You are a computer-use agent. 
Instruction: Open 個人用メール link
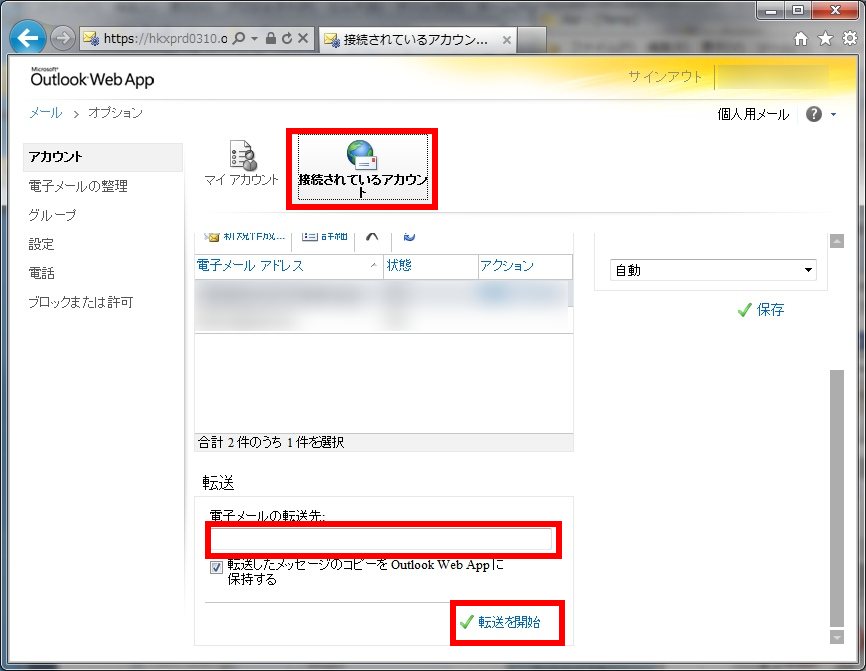click(753, 114)
